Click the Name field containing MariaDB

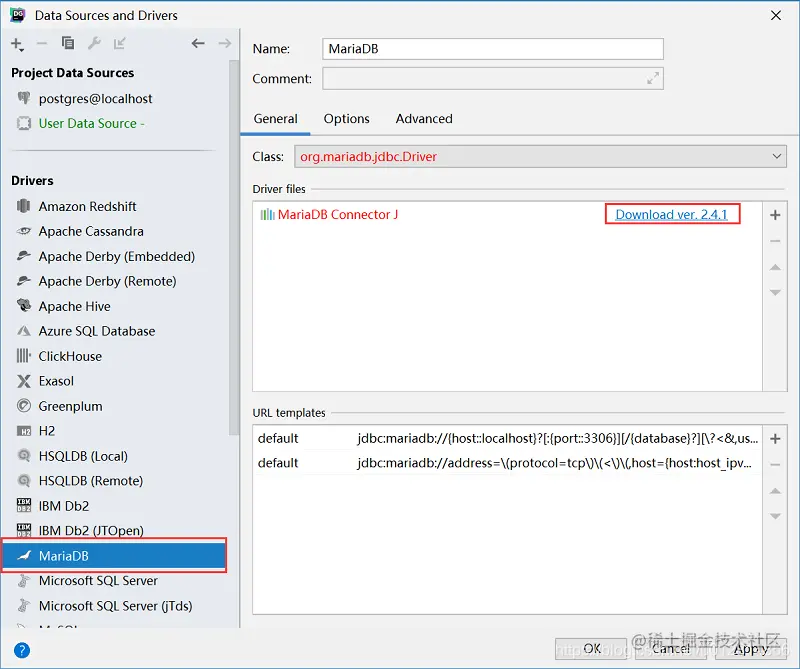click(x=493, y=49)
